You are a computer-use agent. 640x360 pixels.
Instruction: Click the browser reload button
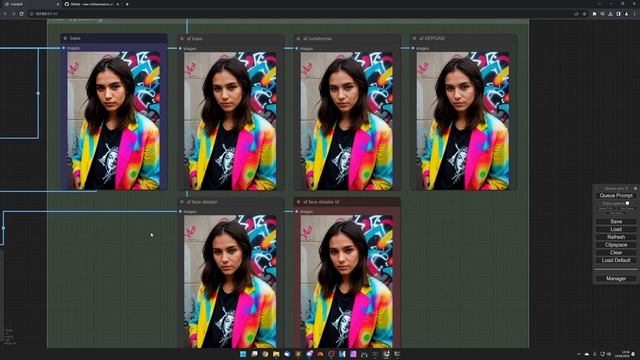tap(21, 13)
